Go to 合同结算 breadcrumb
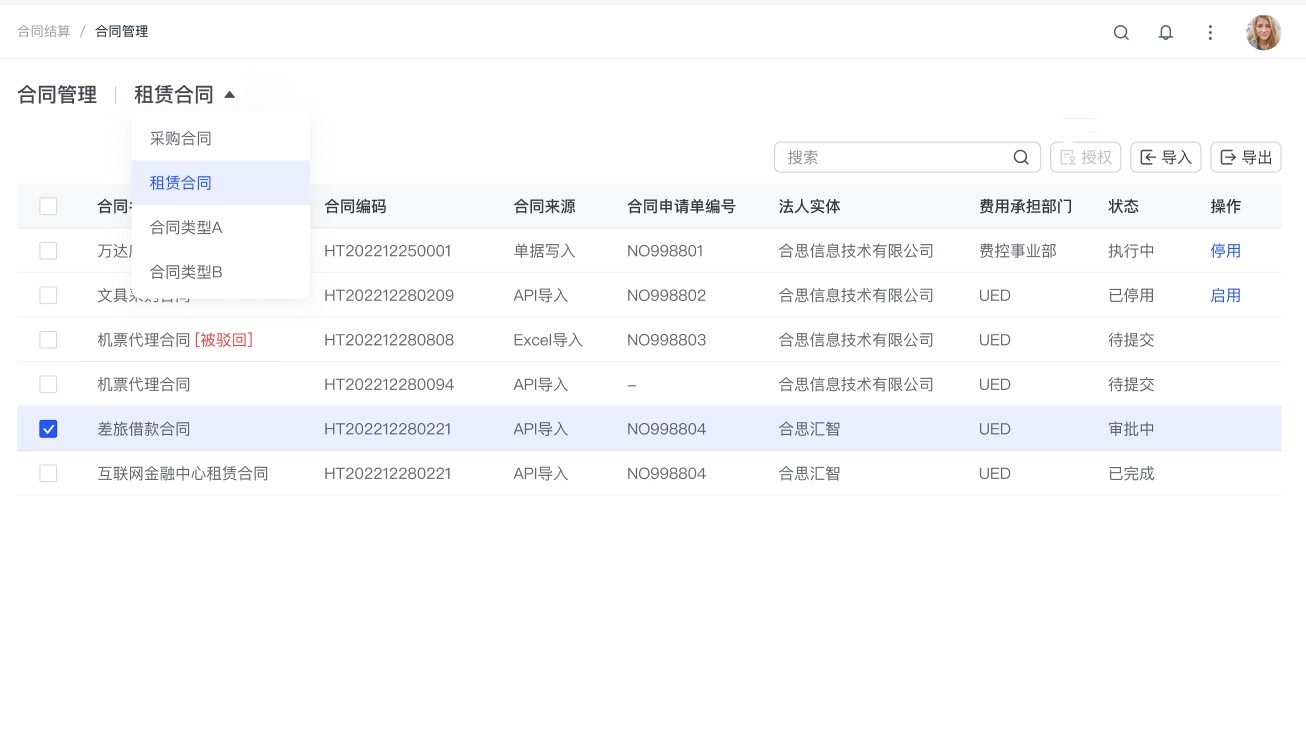 44,31
